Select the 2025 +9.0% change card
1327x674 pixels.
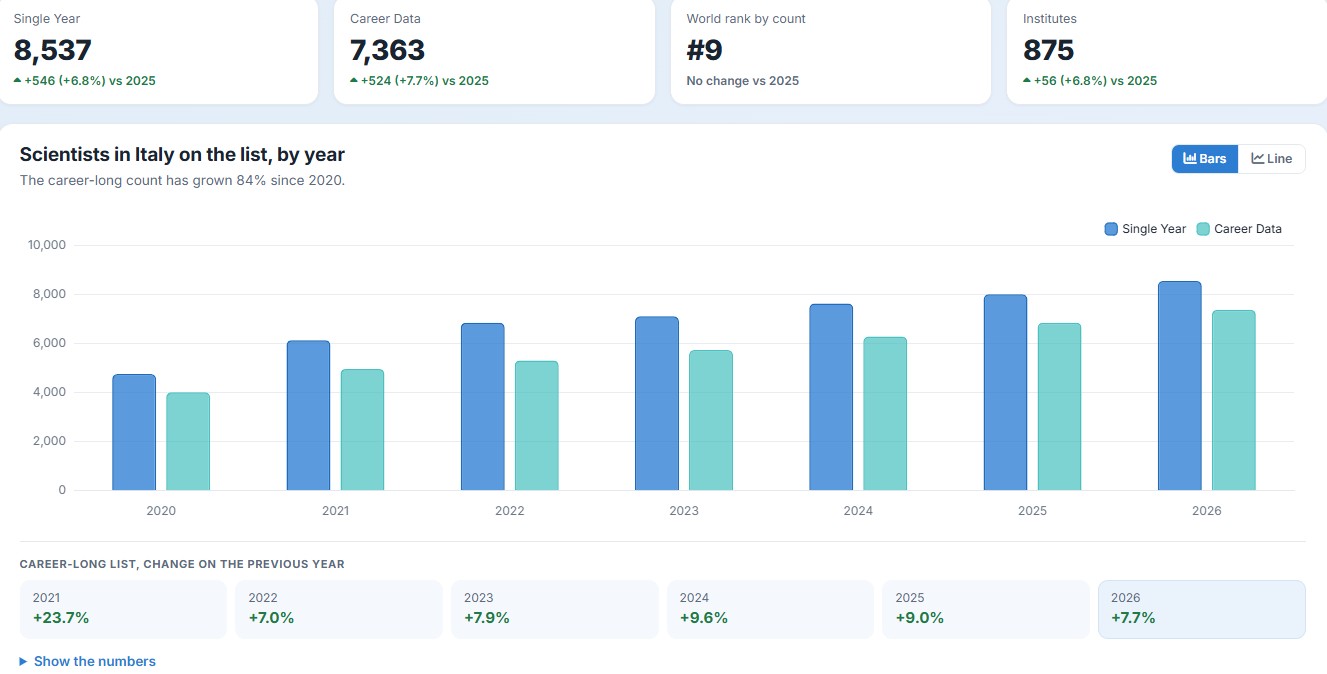click(x=986, y=609)
